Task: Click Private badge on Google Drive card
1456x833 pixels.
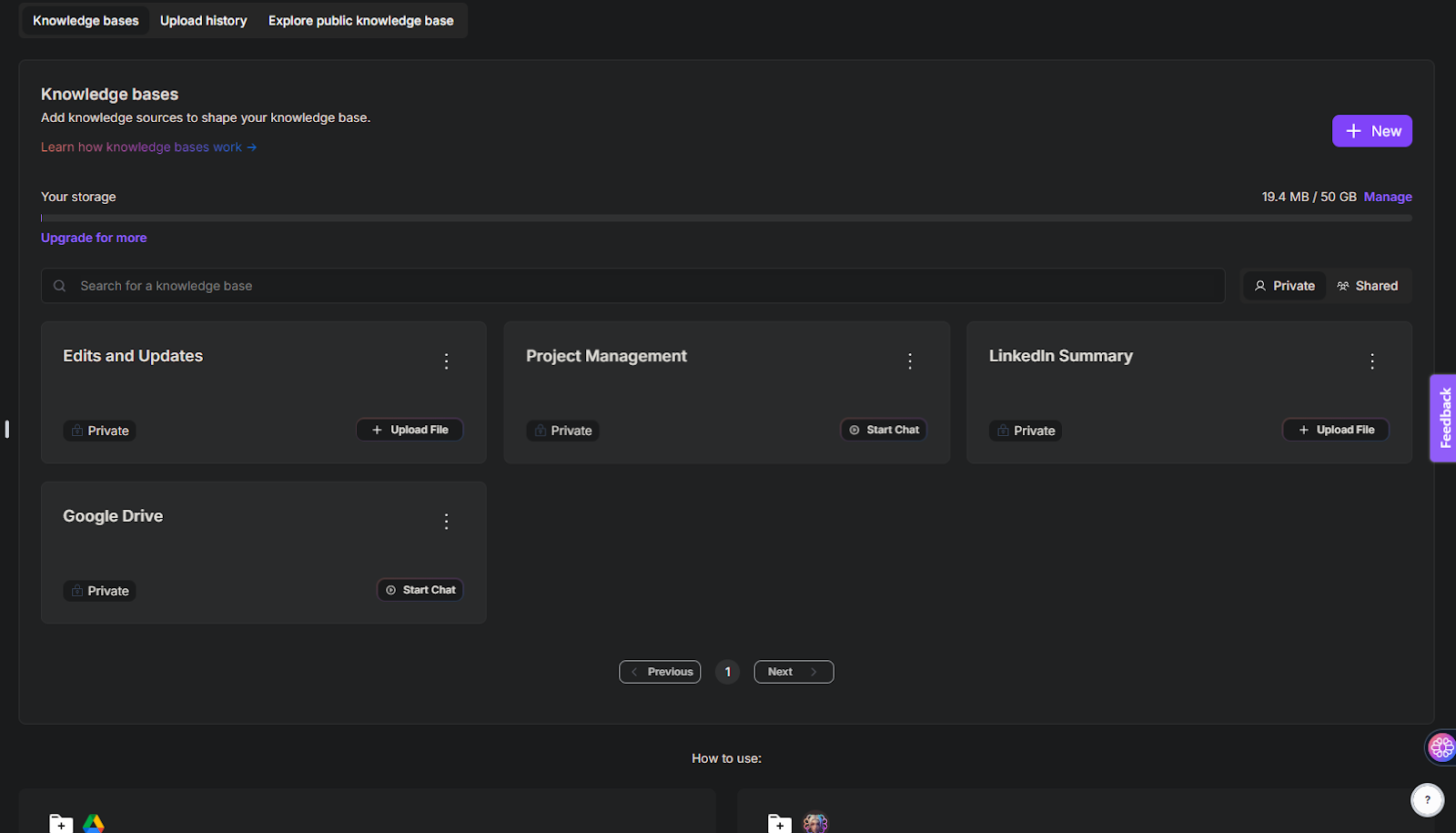Action: pyautogui.click(x=99, y=591)
